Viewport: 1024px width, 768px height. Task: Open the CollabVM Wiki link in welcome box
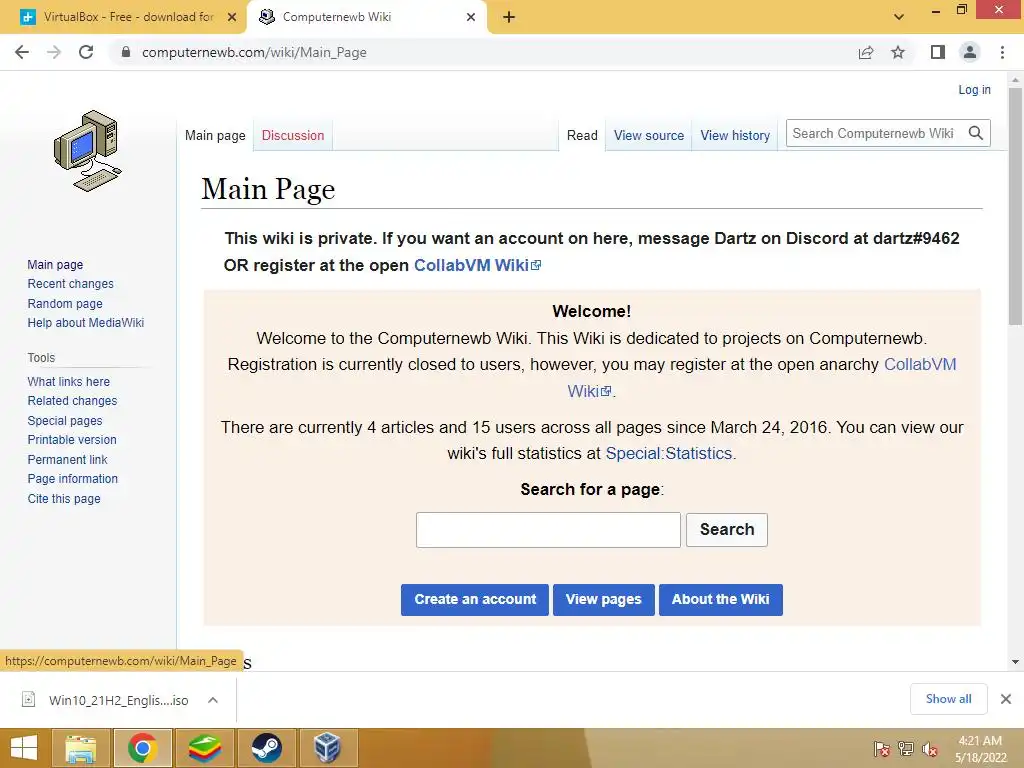point(920,364)
